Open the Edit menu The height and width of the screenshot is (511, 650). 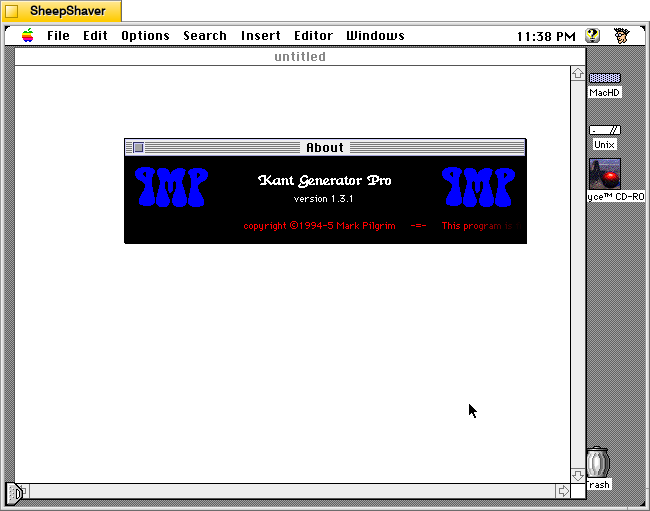tap(95, 36)
